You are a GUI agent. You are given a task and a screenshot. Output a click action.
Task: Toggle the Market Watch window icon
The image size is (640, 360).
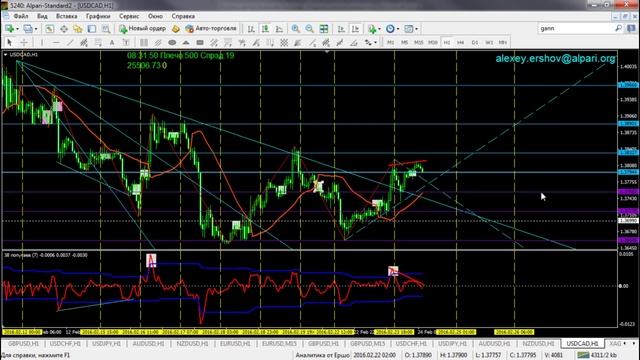click(49, 29)
